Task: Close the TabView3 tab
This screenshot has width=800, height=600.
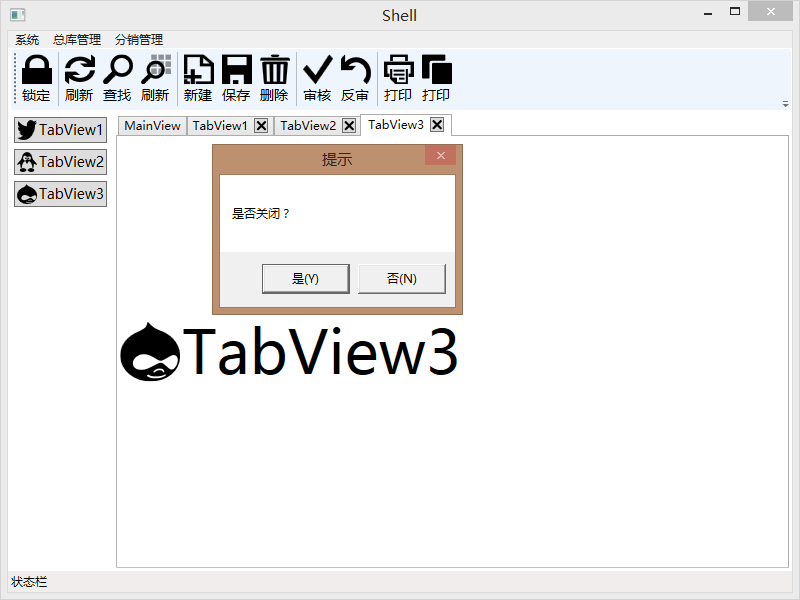Action: (x=437, y=124)
